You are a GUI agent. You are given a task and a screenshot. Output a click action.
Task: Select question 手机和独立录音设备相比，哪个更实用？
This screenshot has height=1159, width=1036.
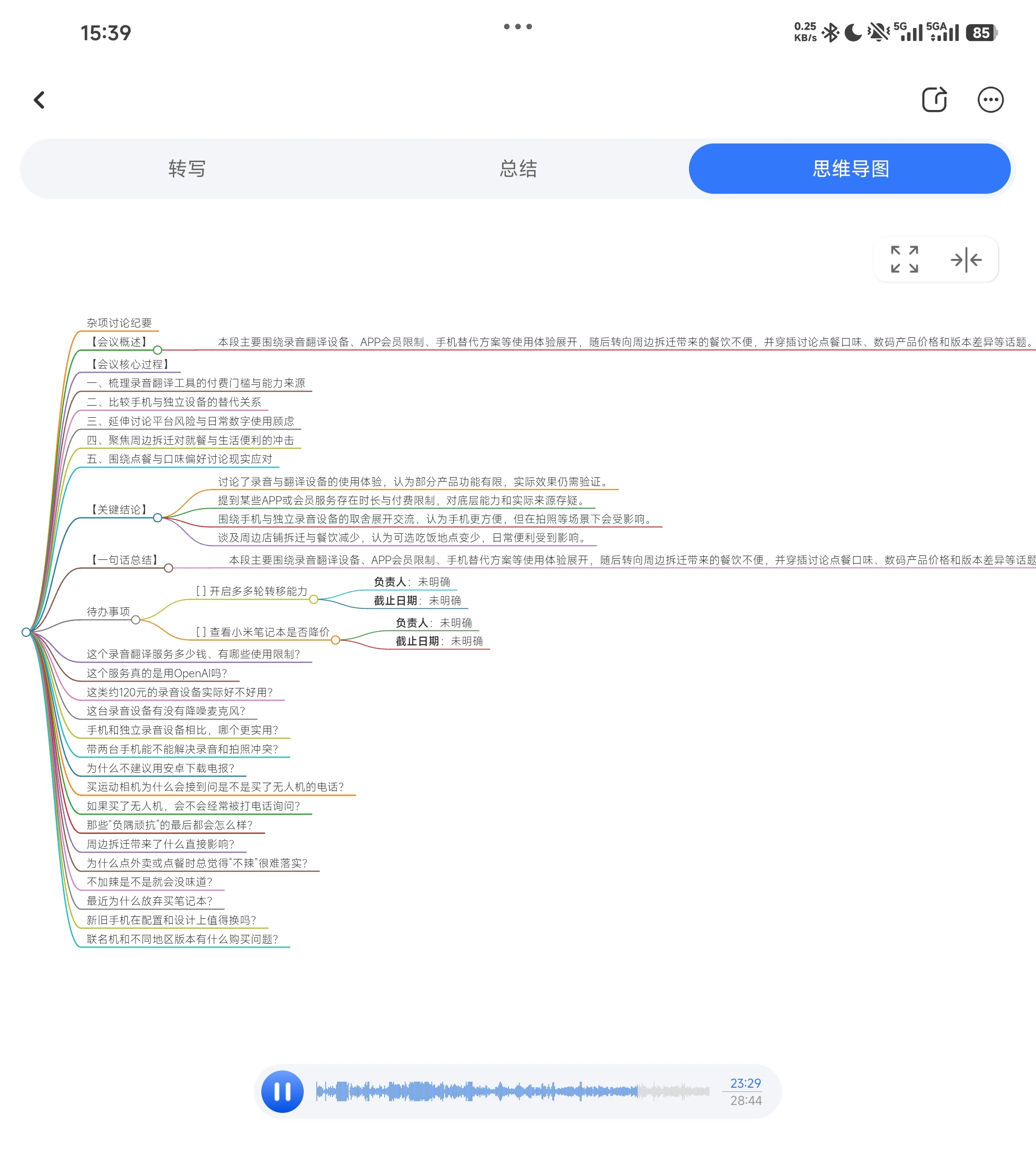pos(183,730)
